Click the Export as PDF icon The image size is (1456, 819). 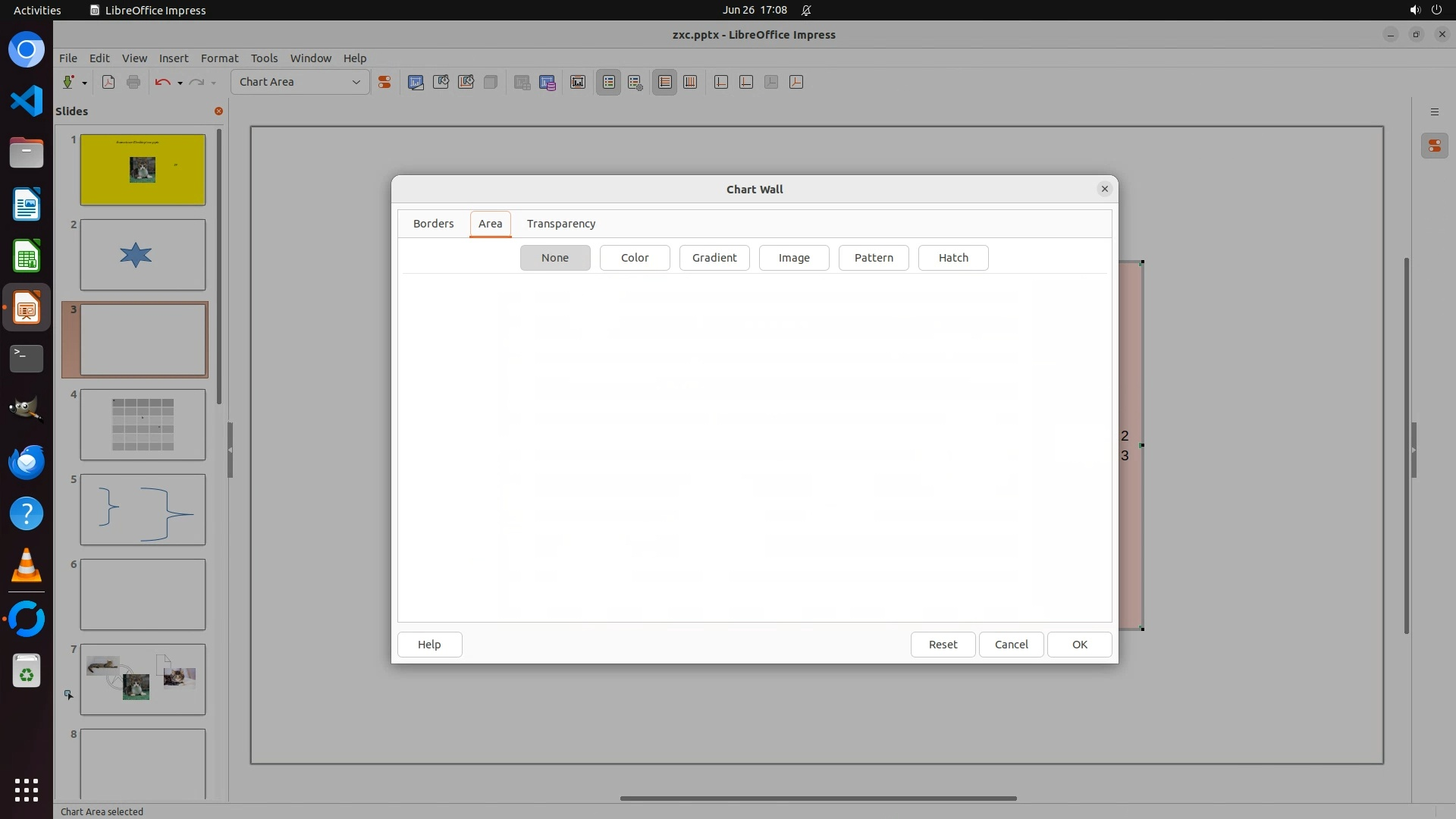(x=108, y=83)
